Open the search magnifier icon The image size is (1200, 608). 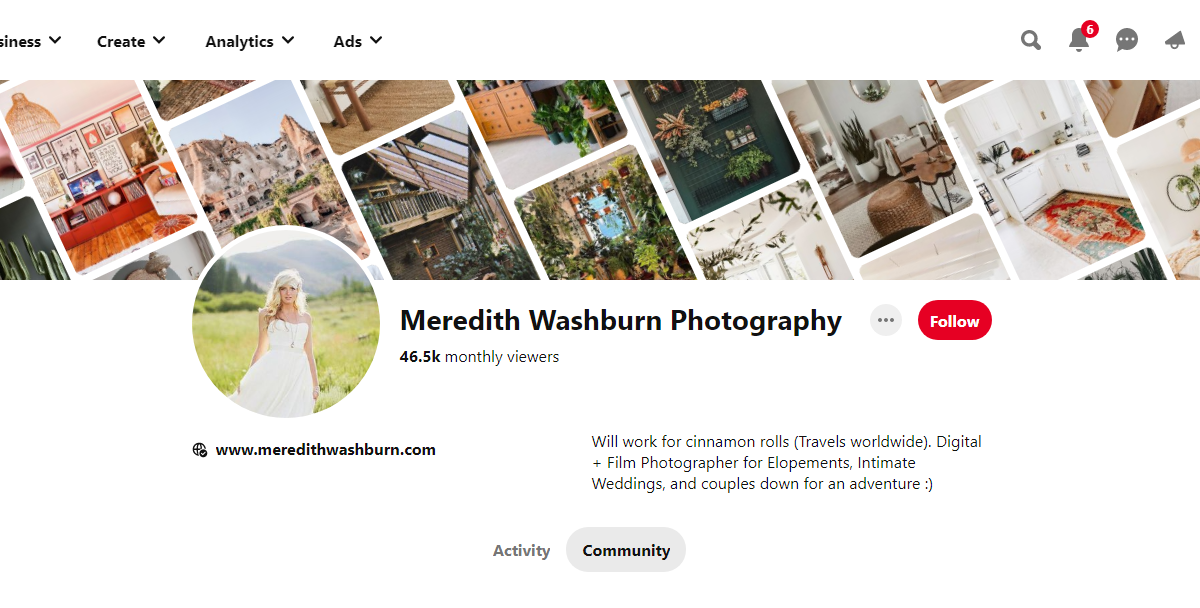pos(1030,40)
